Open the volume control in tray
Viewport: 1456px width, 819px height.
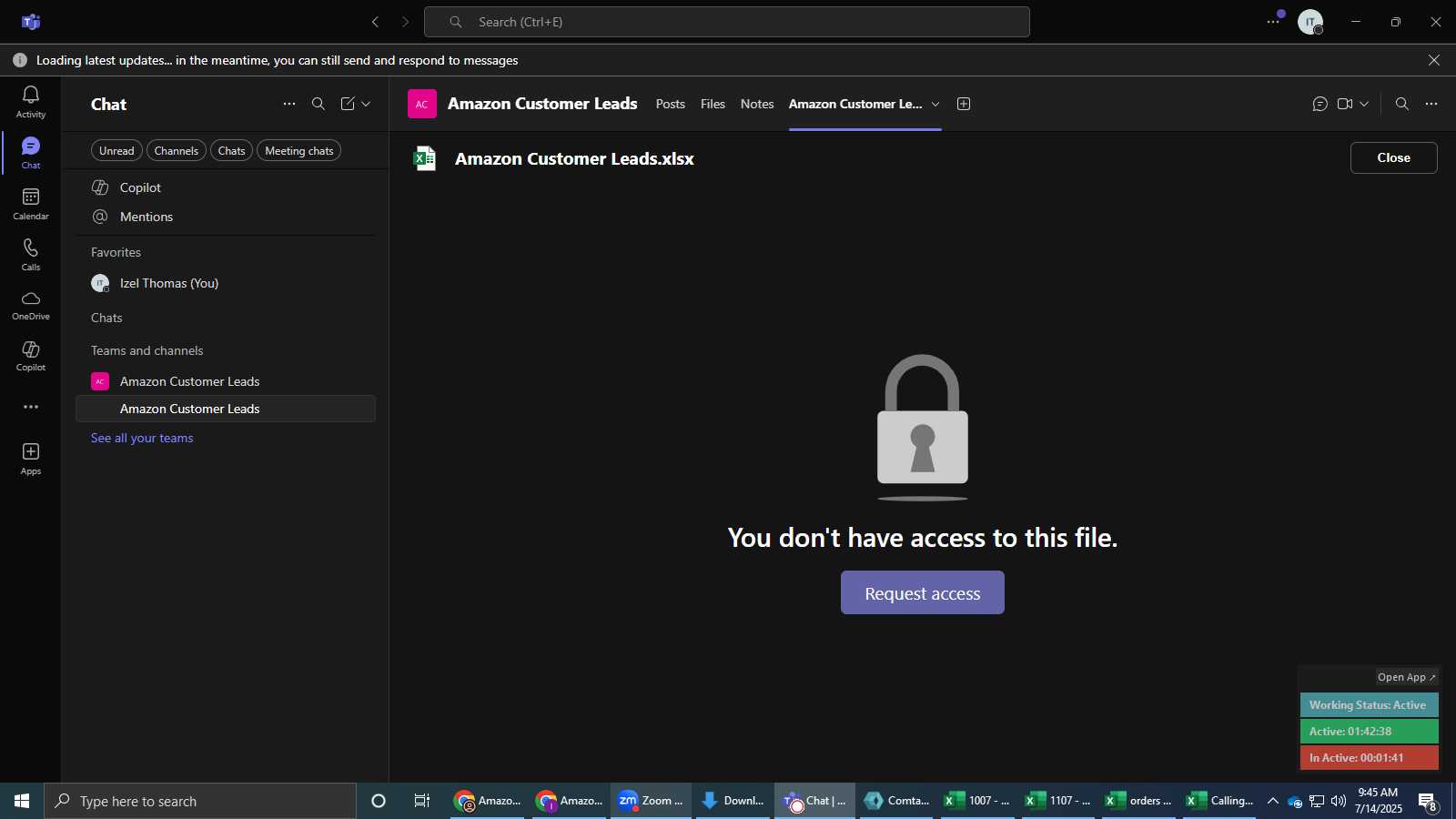[1339, 801]
